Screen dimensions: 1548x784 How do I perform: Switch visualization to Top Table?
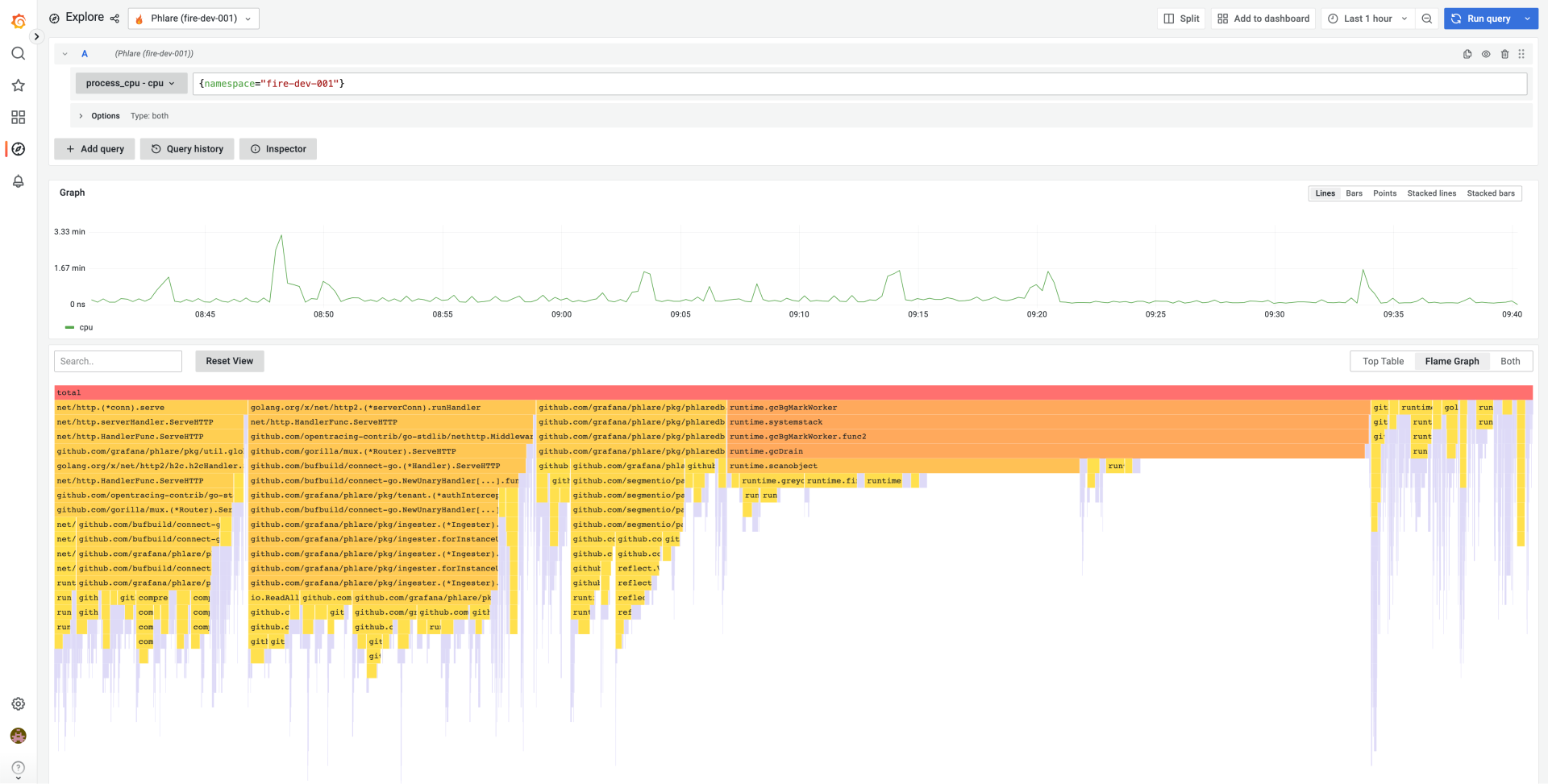pyautogui.click(x=1382, y=361)
